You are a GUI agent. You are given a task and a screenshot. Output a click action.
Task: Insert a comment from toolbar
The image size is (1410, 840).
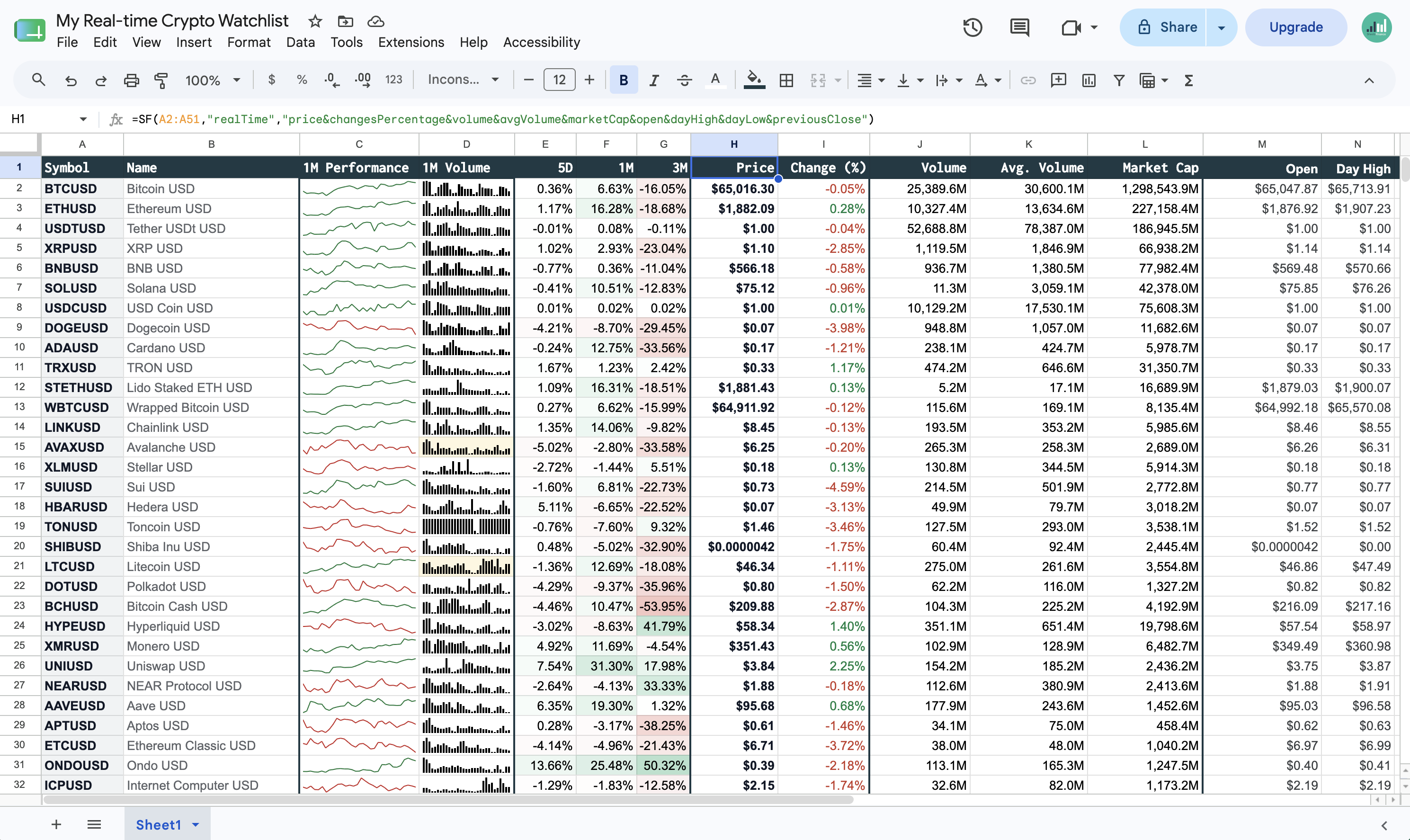tap(1058, 80)
